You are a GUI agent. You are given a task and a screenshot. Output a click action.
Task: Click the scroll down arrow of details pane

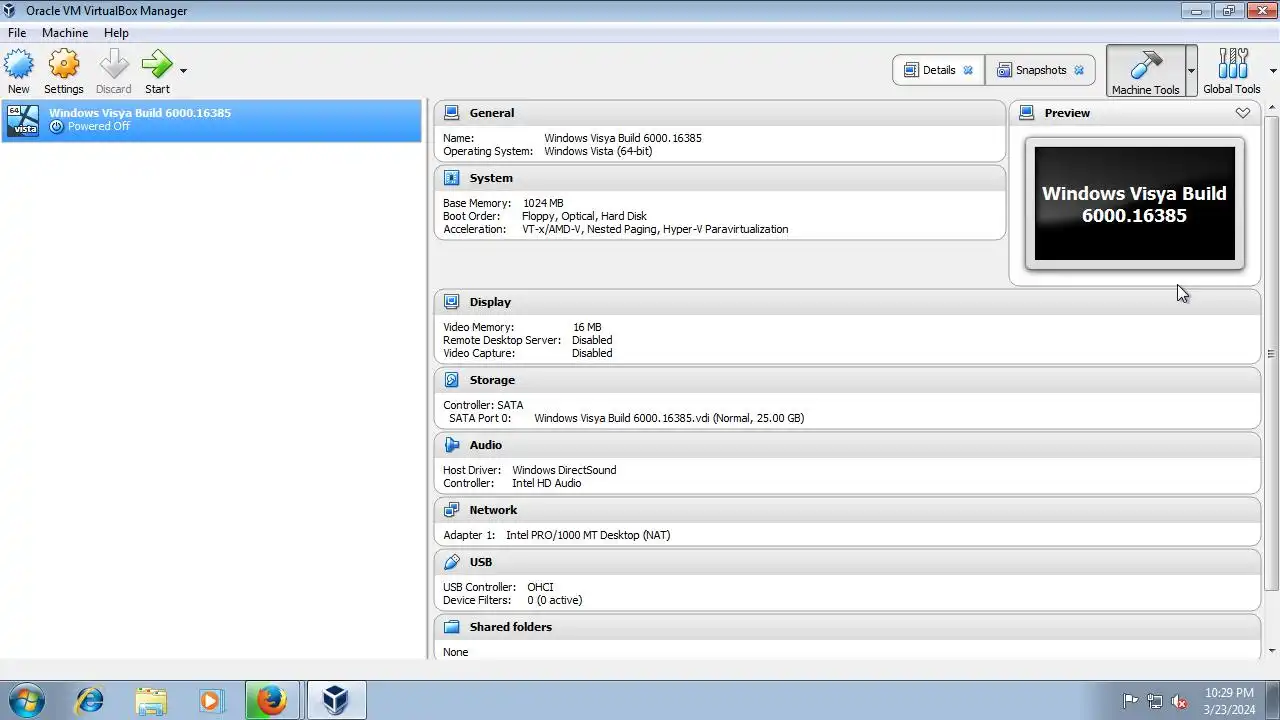(1271, 651)
